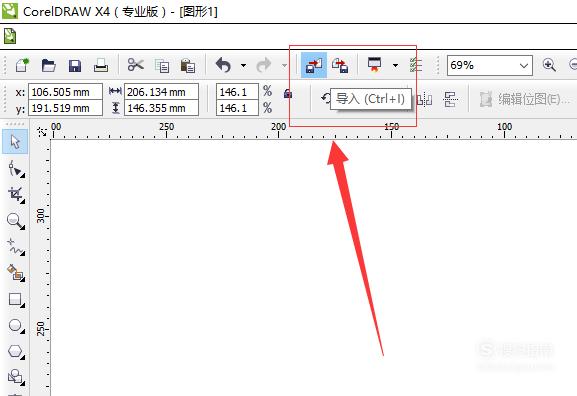This screenshot has height=396, width=577.
Task: Click the document icon in the menu bar
Action: 10,36
